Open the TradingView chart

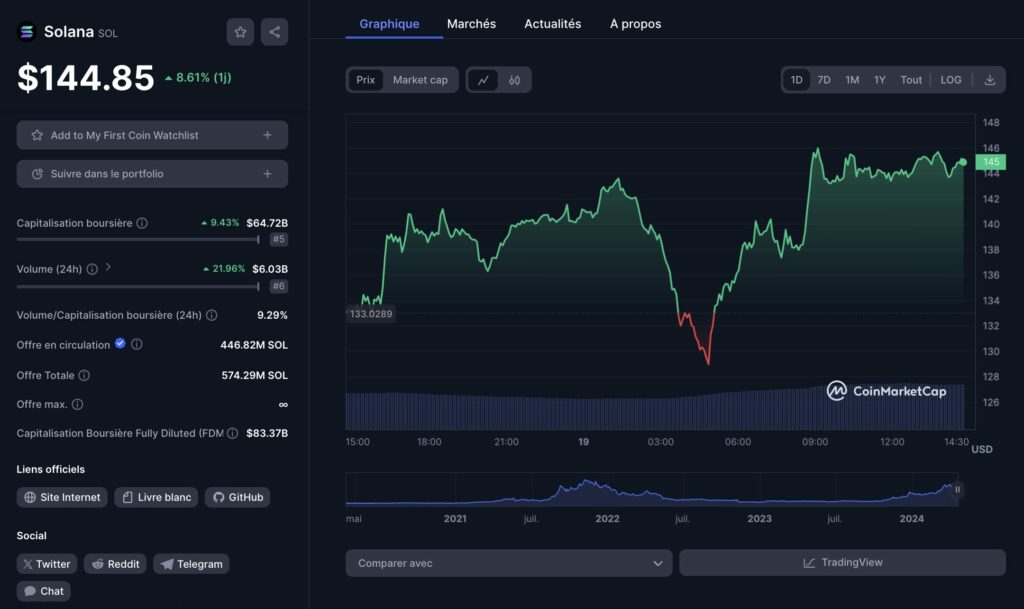coord(842,563)
